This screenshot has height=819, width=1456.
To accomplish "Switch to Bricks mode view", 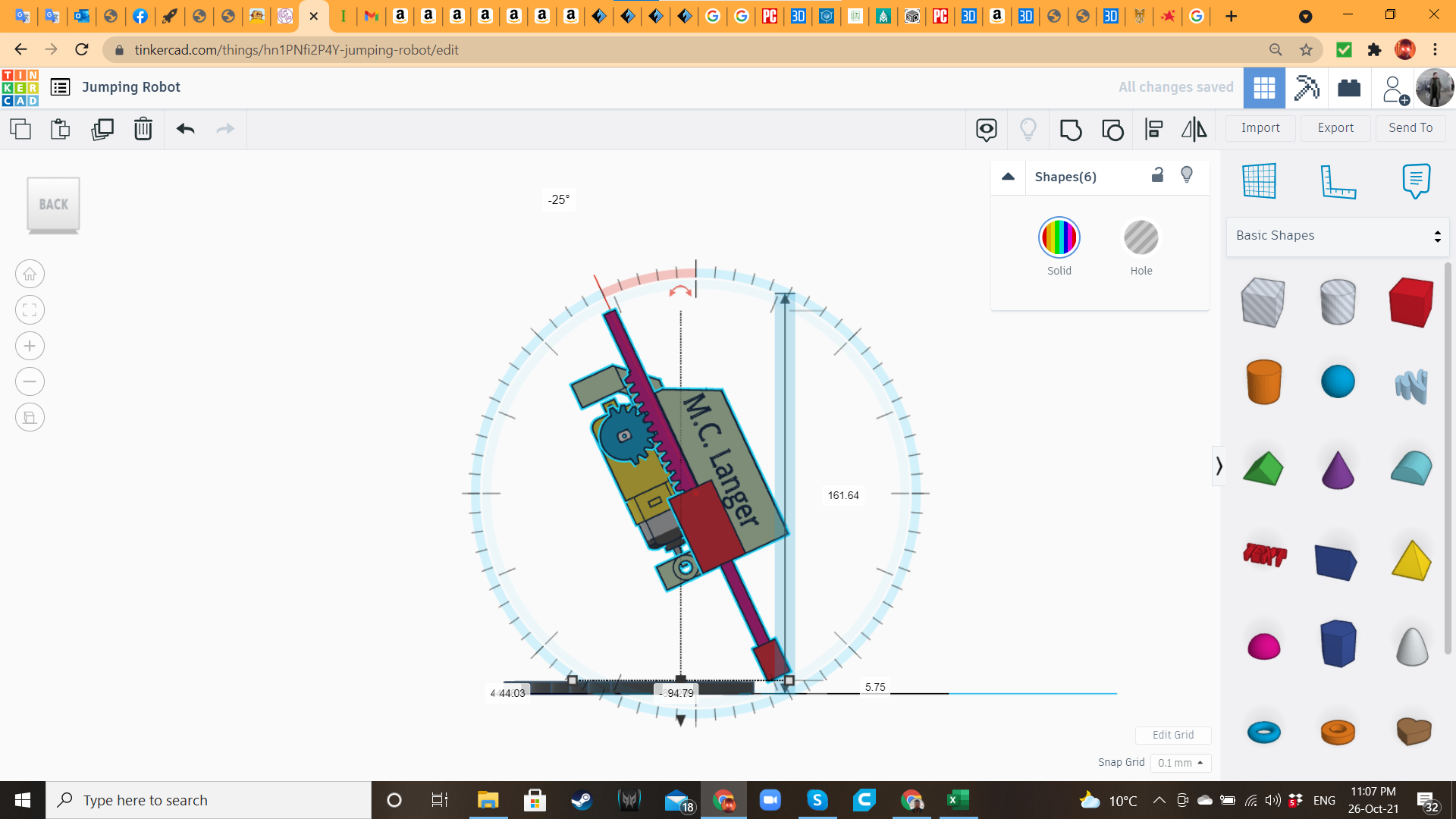I will [x=1349, y=88].
